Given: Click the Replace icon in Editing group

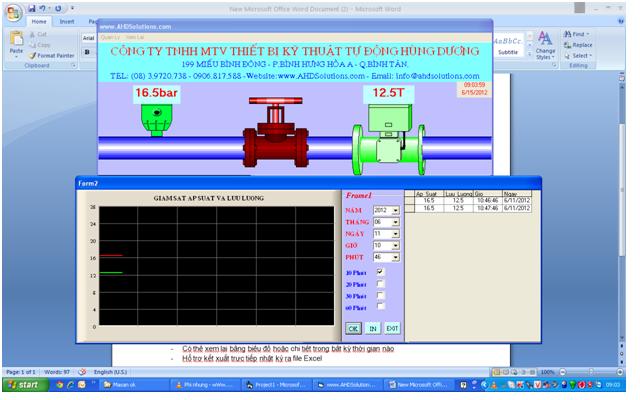Looking at the screenshot, I should coord(579,45).
